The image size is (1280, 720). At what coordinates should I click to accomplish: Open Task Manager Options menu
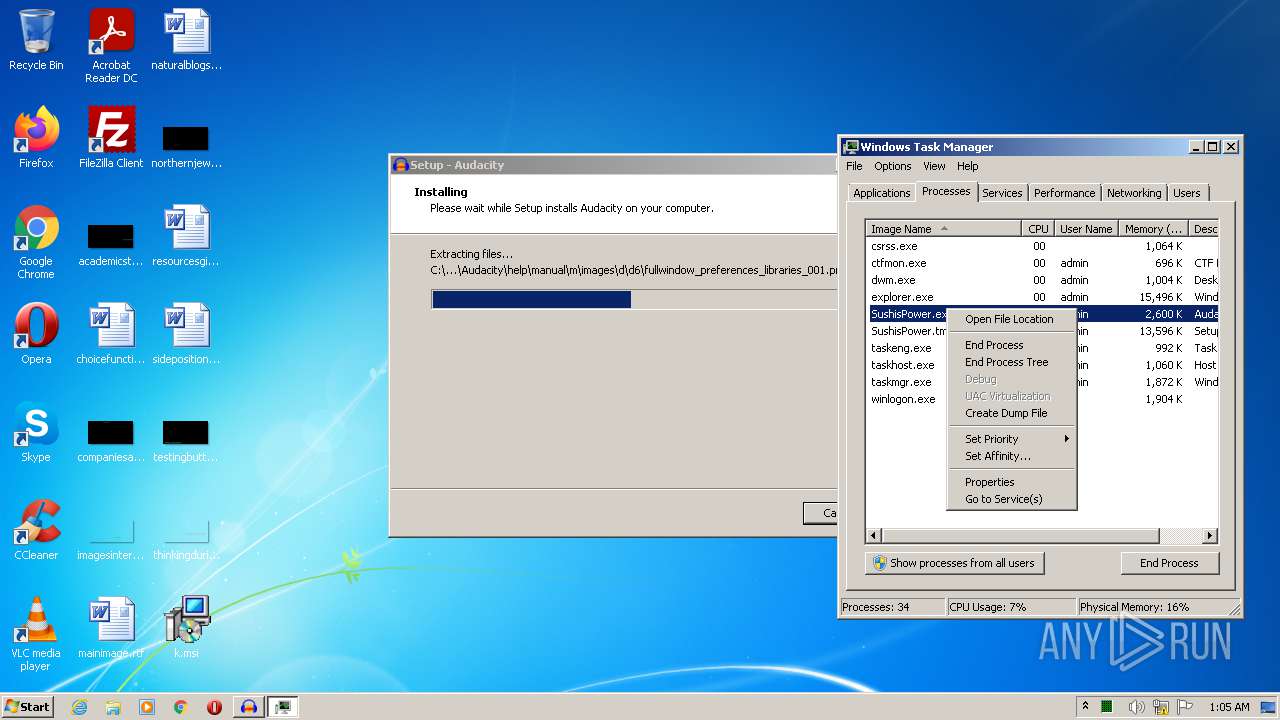click(x=892, y=166)
